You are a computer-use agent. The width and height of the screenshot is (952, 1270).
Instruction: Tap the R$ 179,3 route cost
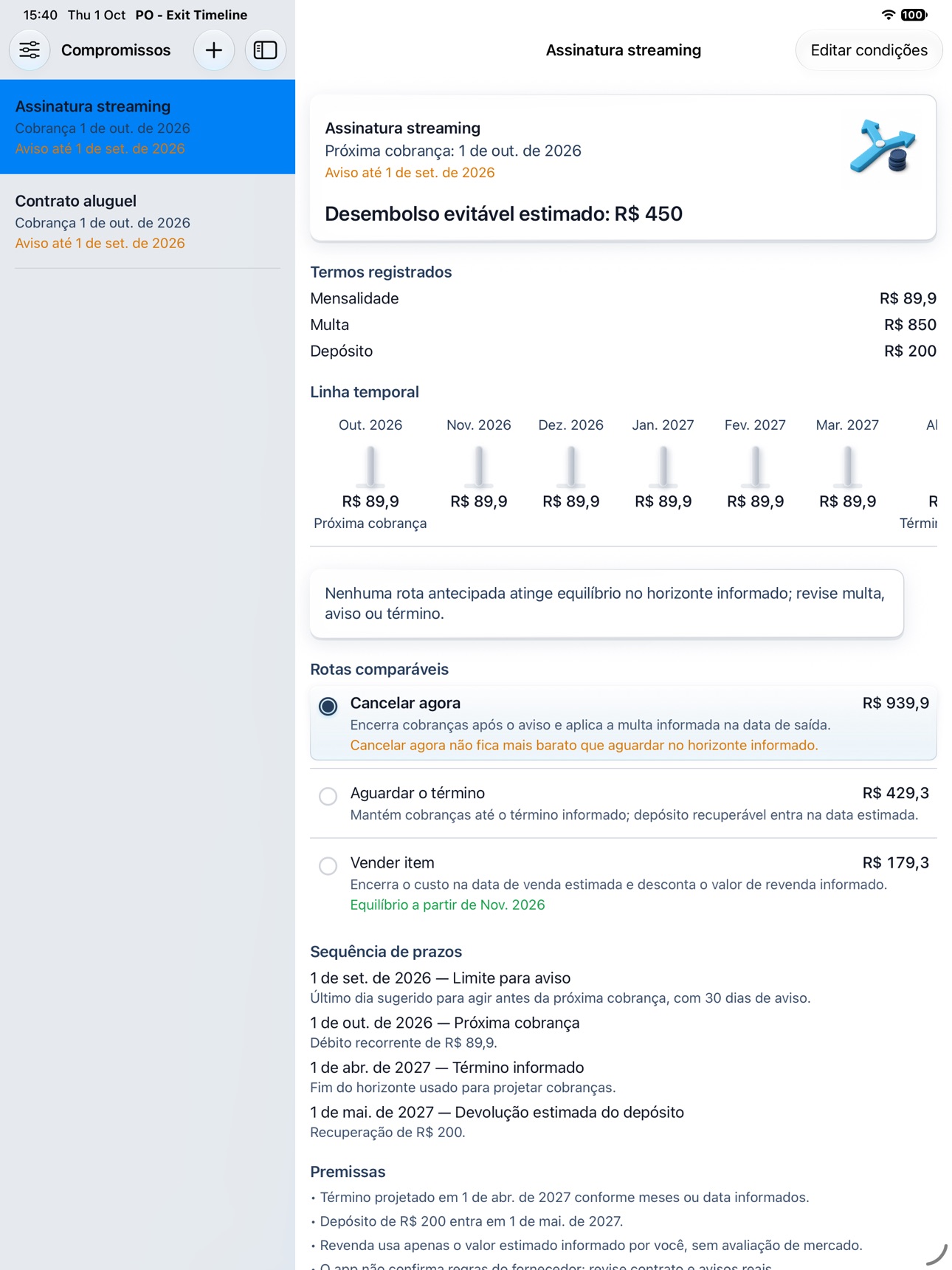coord(895,862)
